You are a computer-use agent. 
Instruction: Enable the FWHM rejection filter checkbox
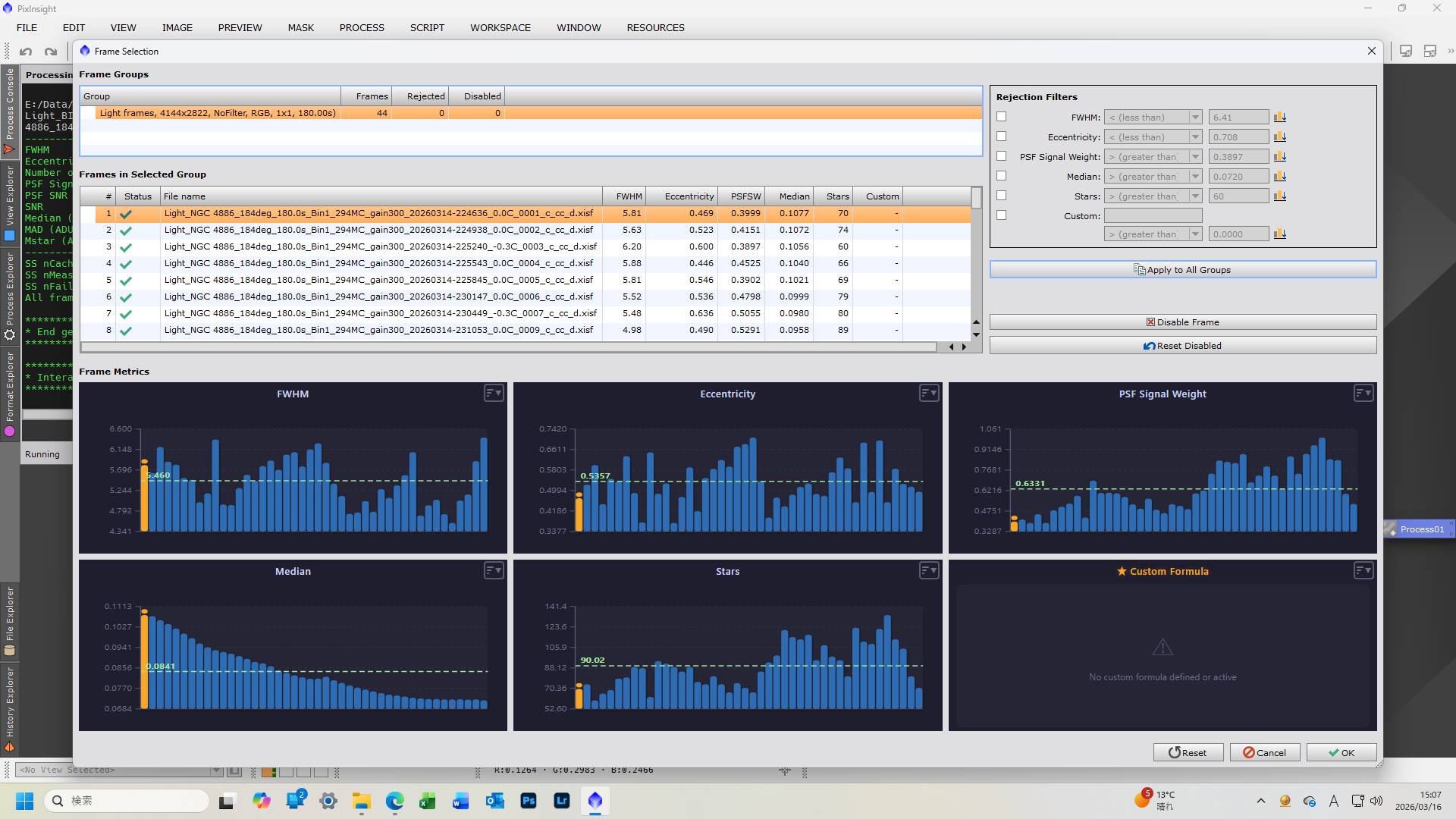pyautogui.click(x=1002, y=117)
